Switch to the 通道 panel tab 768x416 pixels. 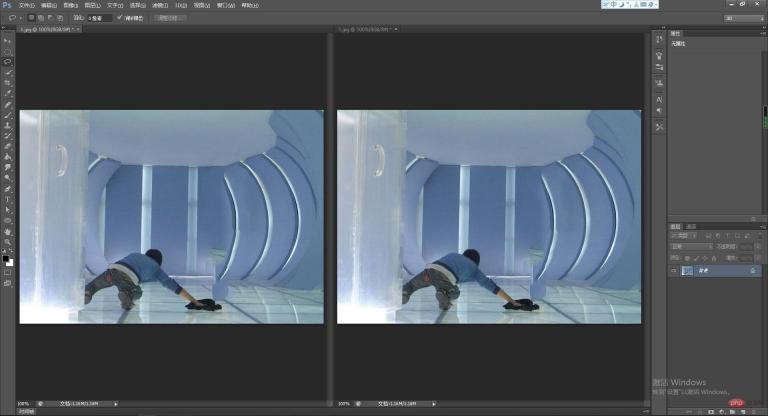point(691,226)
